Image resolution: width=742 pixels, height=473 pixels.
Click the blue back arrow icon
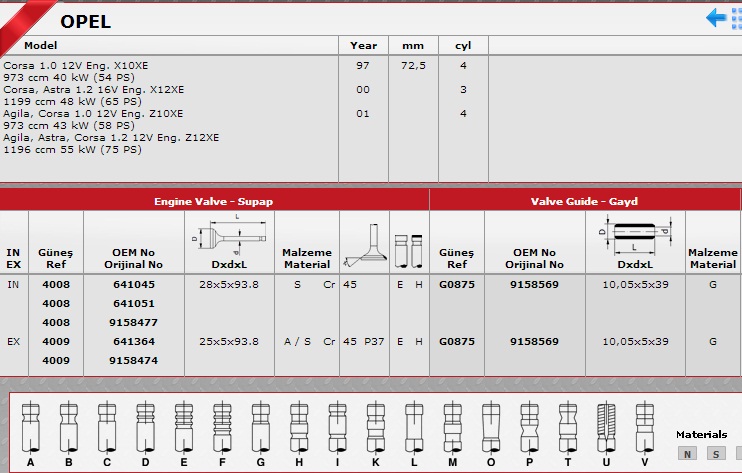click(718, 18)
